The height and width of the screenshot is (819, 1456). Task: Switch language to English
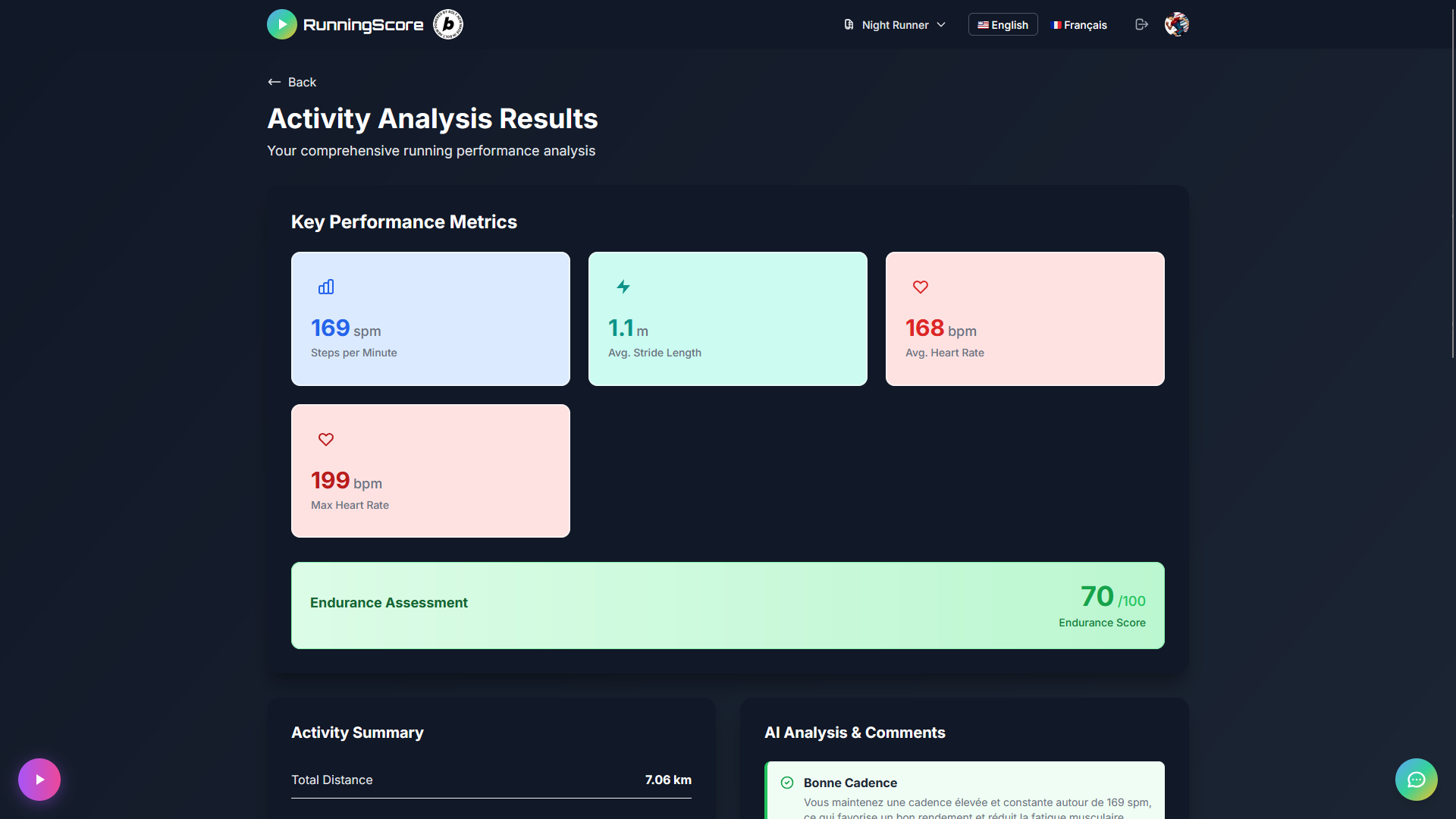coord(1003,25)
